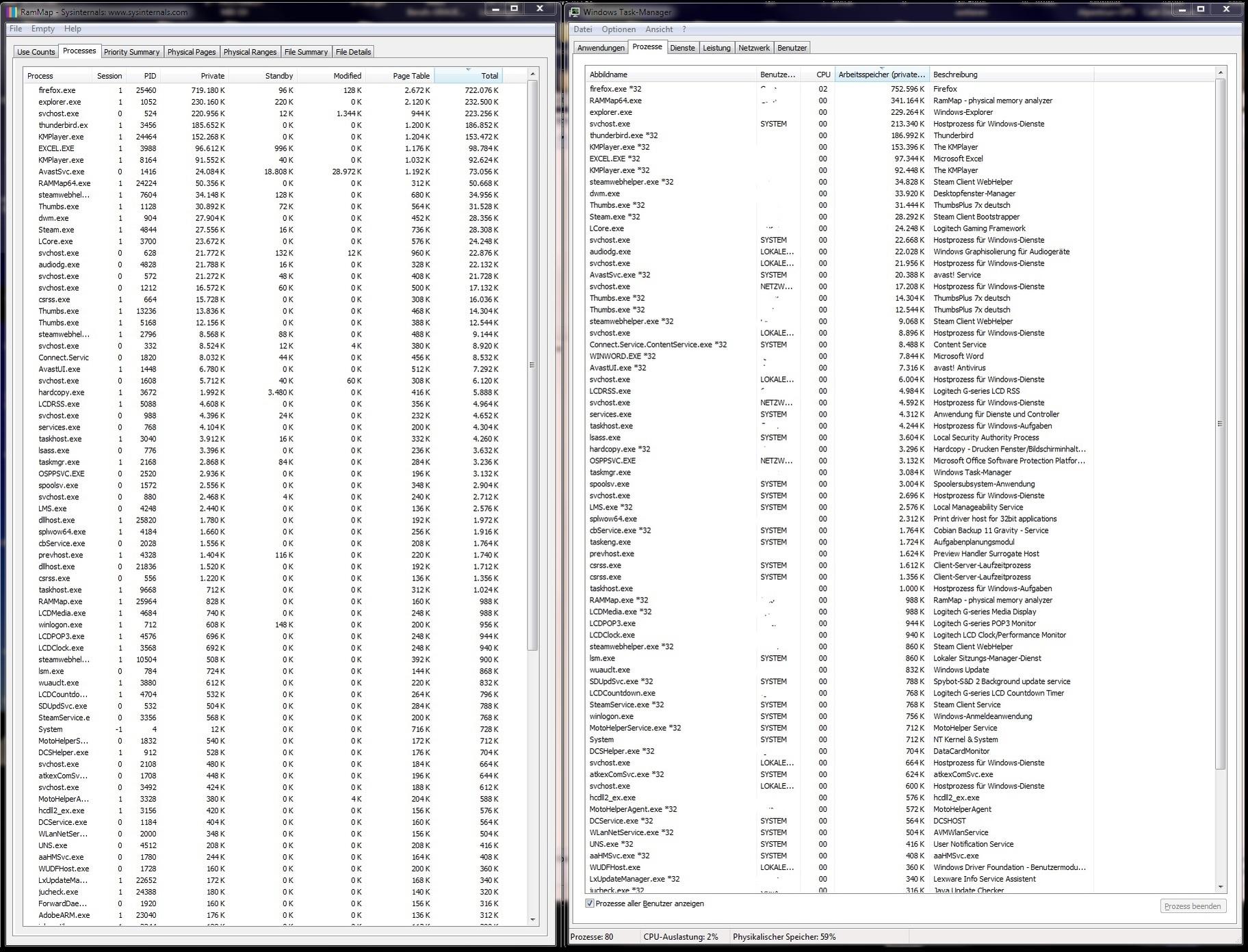
Task: Switch to the Netzwerk tab
Action: (754, 48)
